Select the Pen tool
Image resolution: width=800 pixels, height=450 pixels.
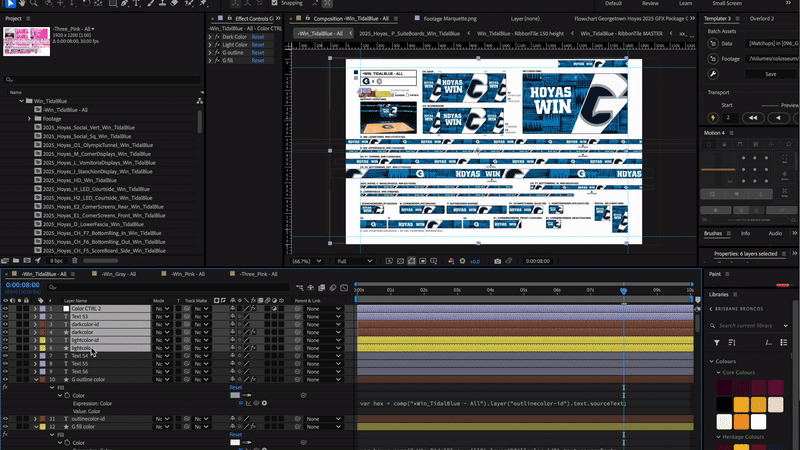point(124,3)
